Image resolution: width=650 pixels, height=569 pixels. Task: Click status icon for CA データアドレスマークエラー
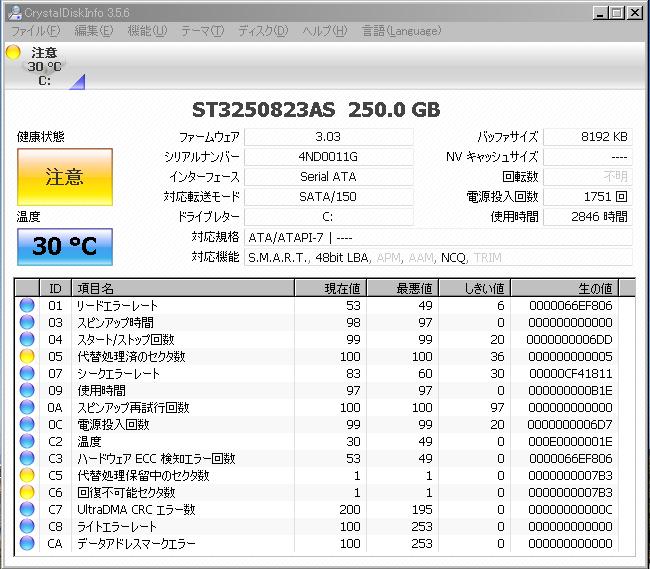27,543
